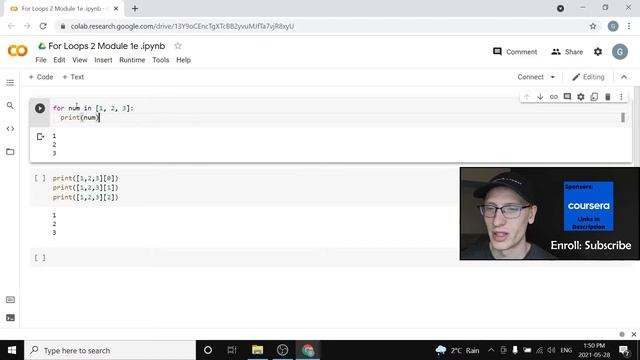Open the code snippets panel icon
This screenshot has height=360, width=640.
point(10,129)
